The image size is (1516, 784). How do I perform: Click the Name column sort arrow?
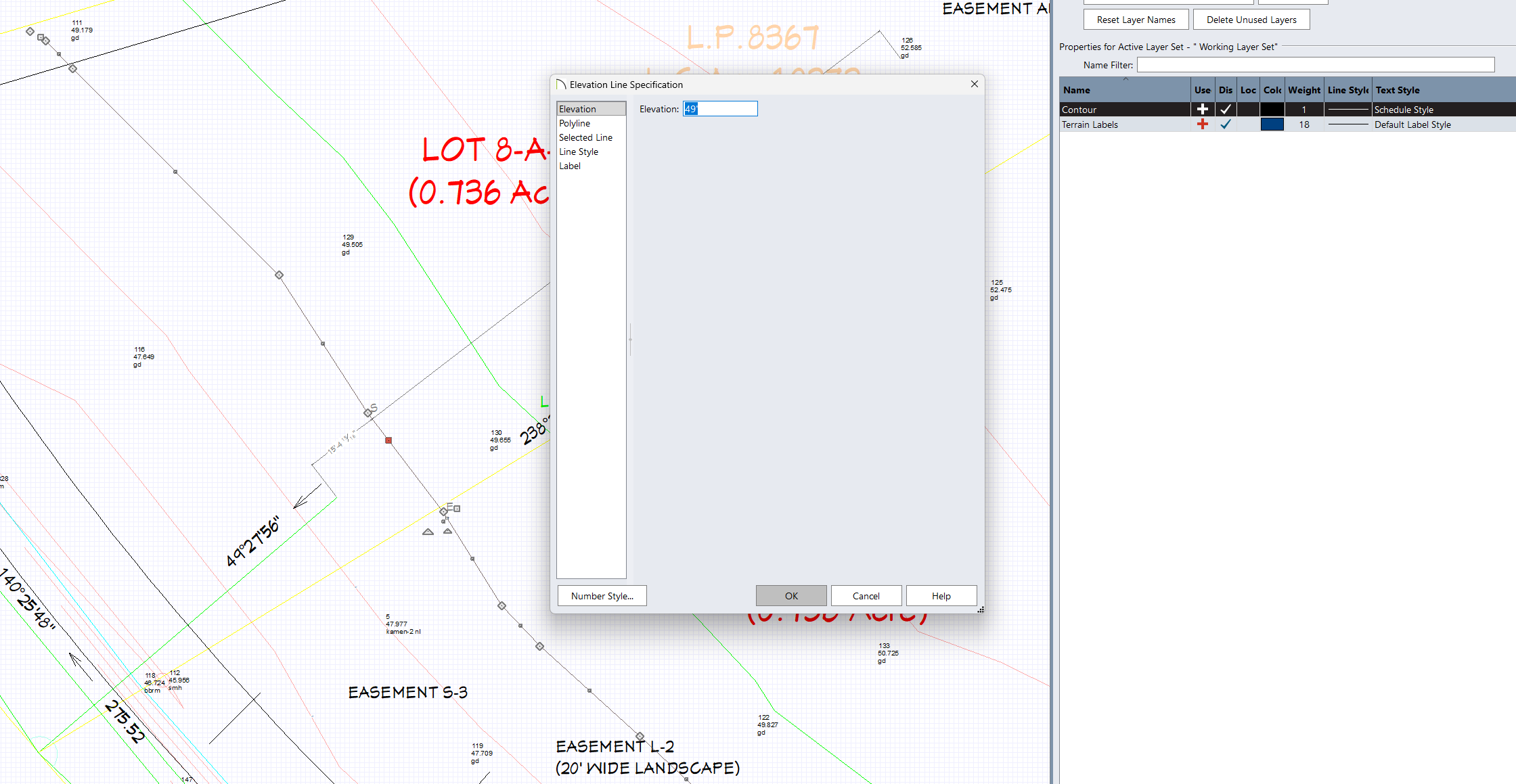click(1126, 80)
